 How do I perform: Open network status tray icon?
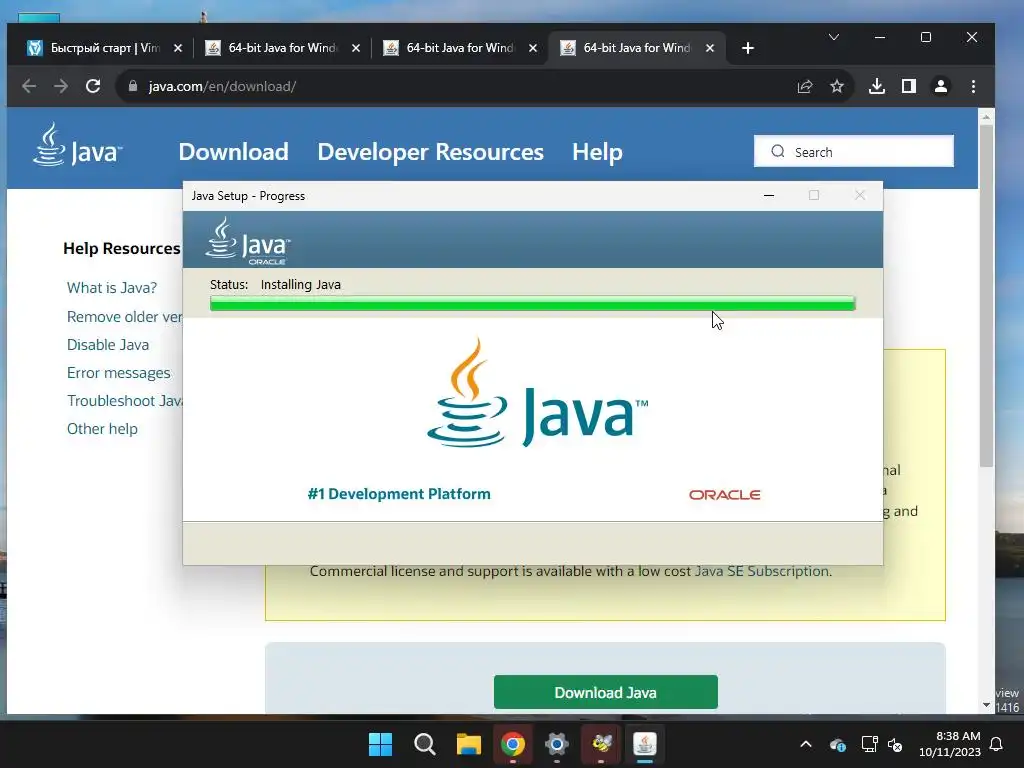[869, 744]
